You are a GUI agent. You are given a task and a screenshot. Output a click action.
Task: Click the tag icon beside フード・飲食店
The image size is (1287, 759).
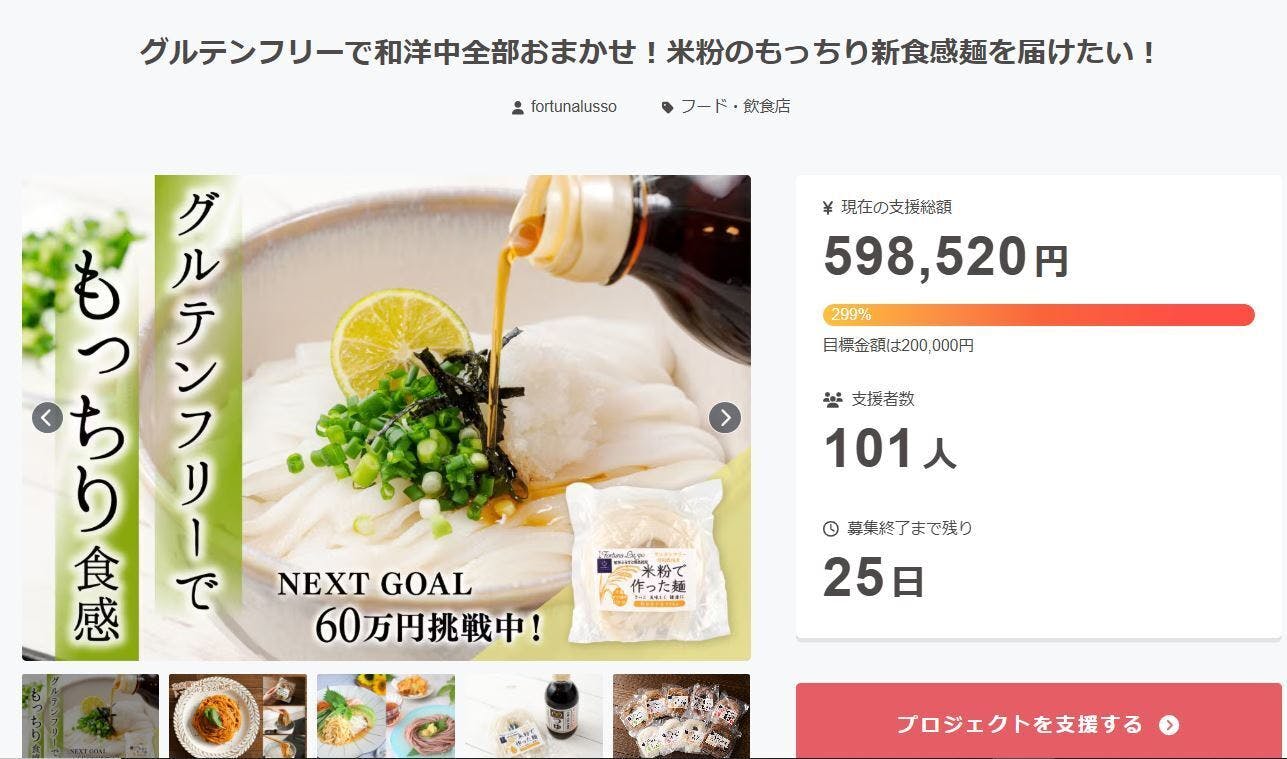coord(667,107)
